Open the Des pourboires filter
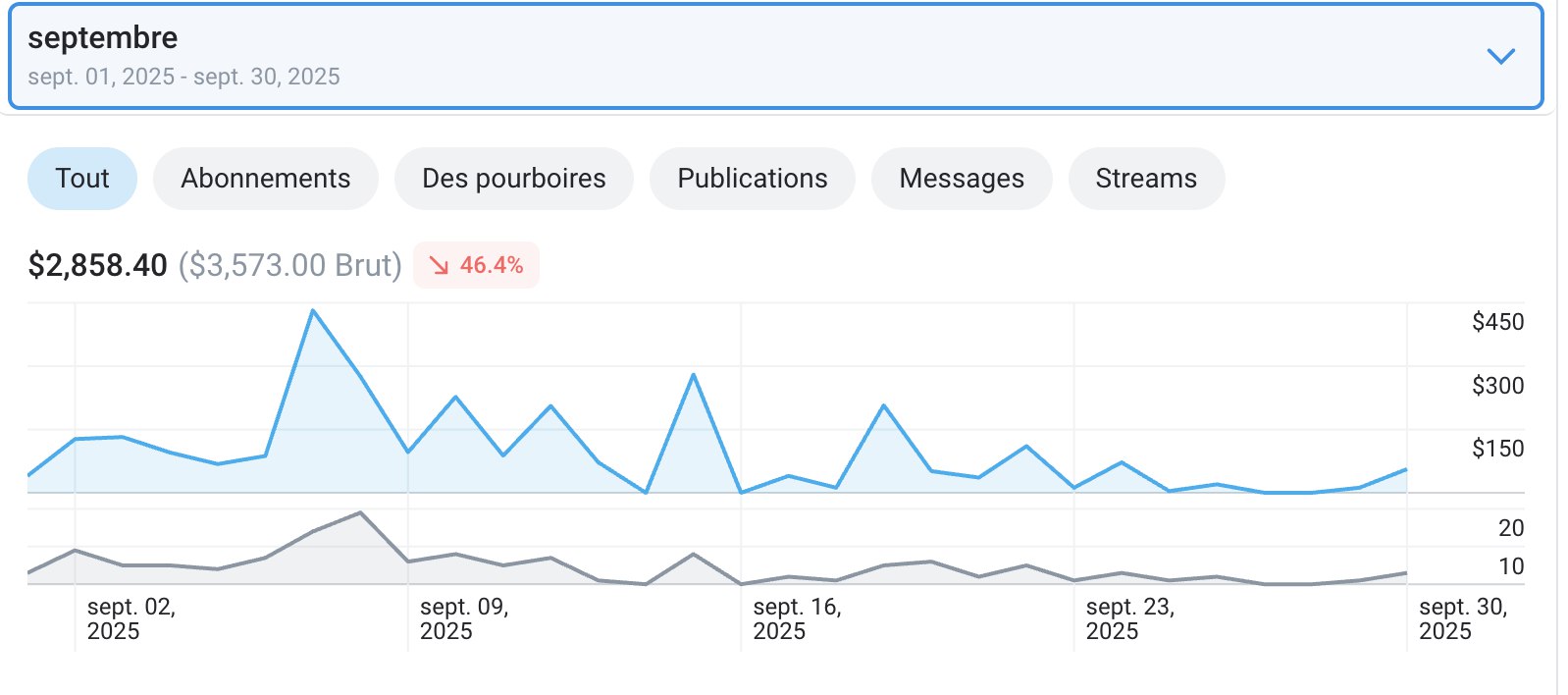The height and width of the screenshot is (695, 1568). coord(513,179)
